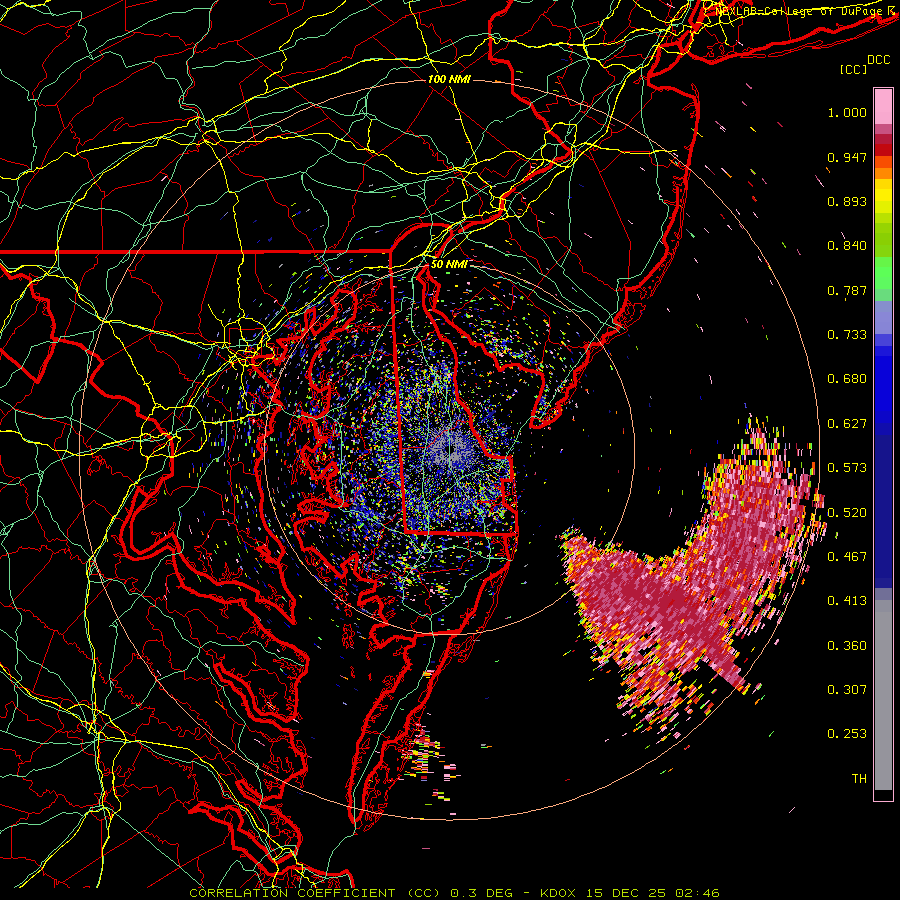Click the 1.000 value on the color scale

coord(847,112)
